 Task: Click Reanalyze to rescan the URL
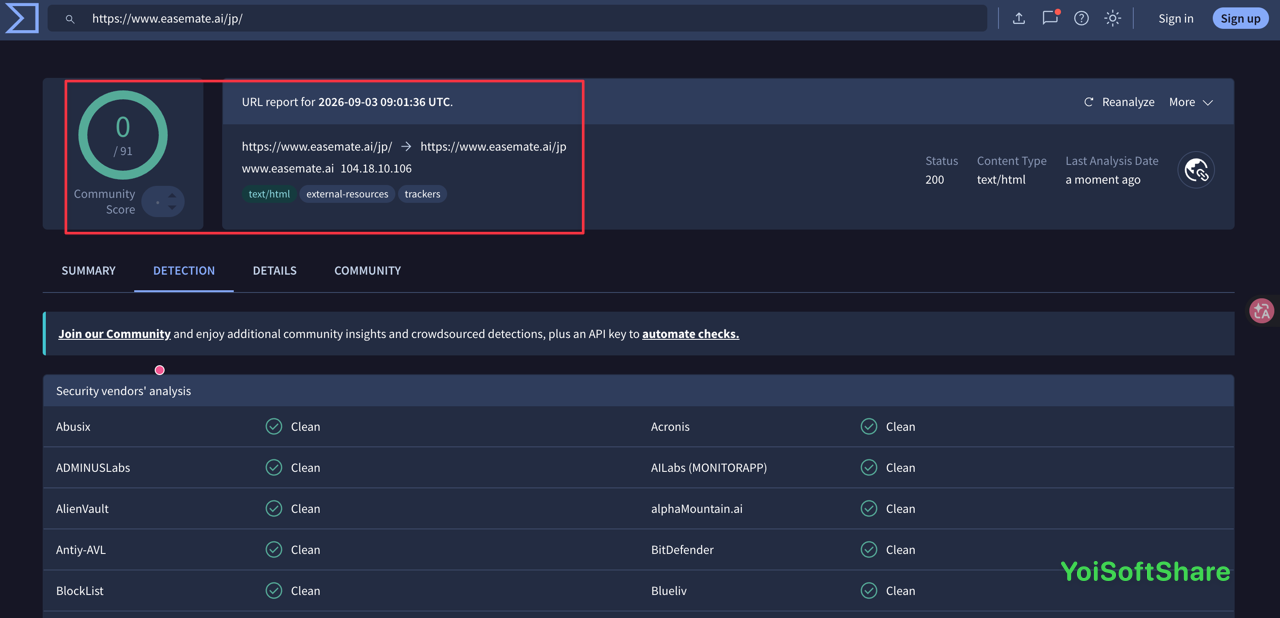pyautogui.click(x=1119, y=102)
